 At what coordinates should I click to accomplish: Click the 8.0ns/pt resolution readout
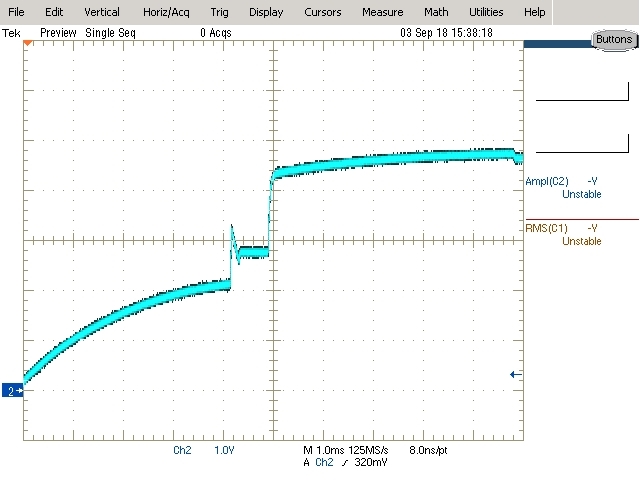tap(428, 450)
